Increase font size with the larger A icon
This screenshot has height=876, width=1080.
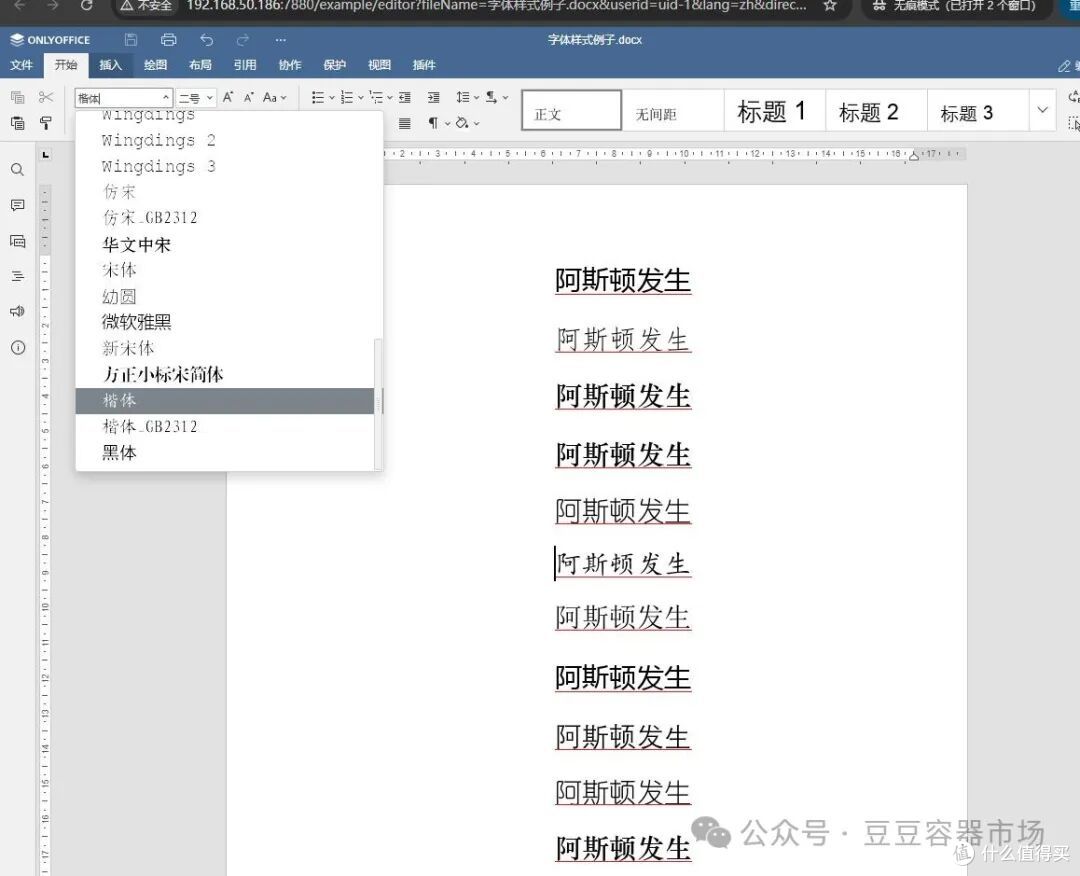pos(228,97)
